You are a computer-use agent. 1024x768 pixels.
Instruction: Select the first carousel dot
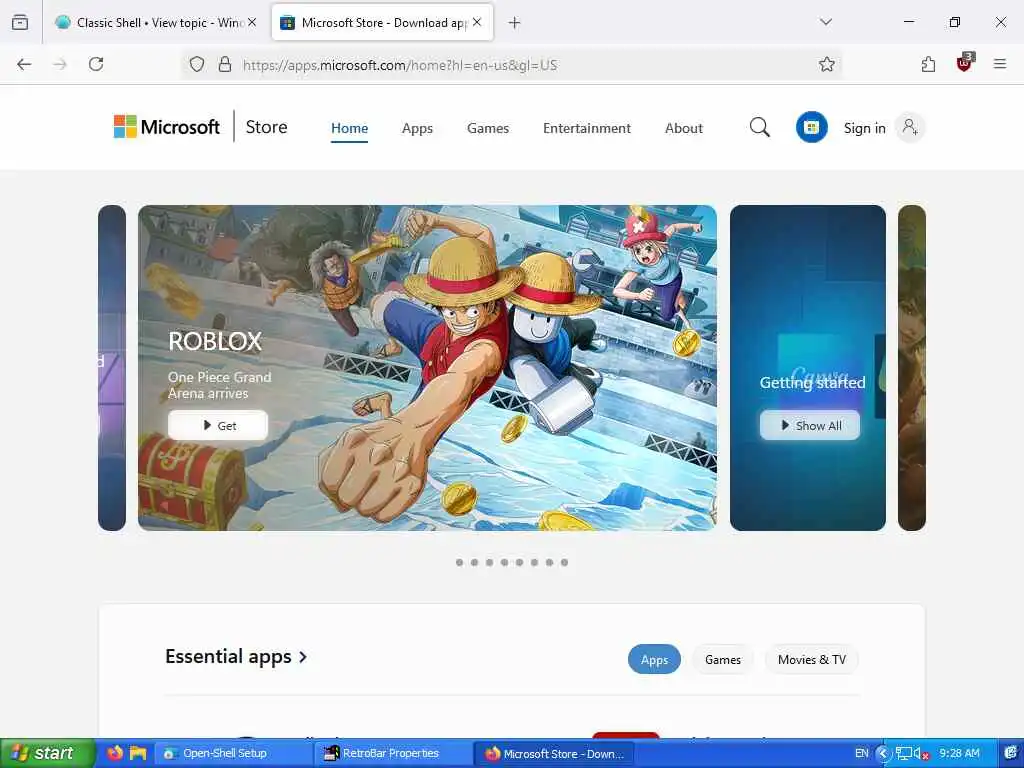point(460,562)
